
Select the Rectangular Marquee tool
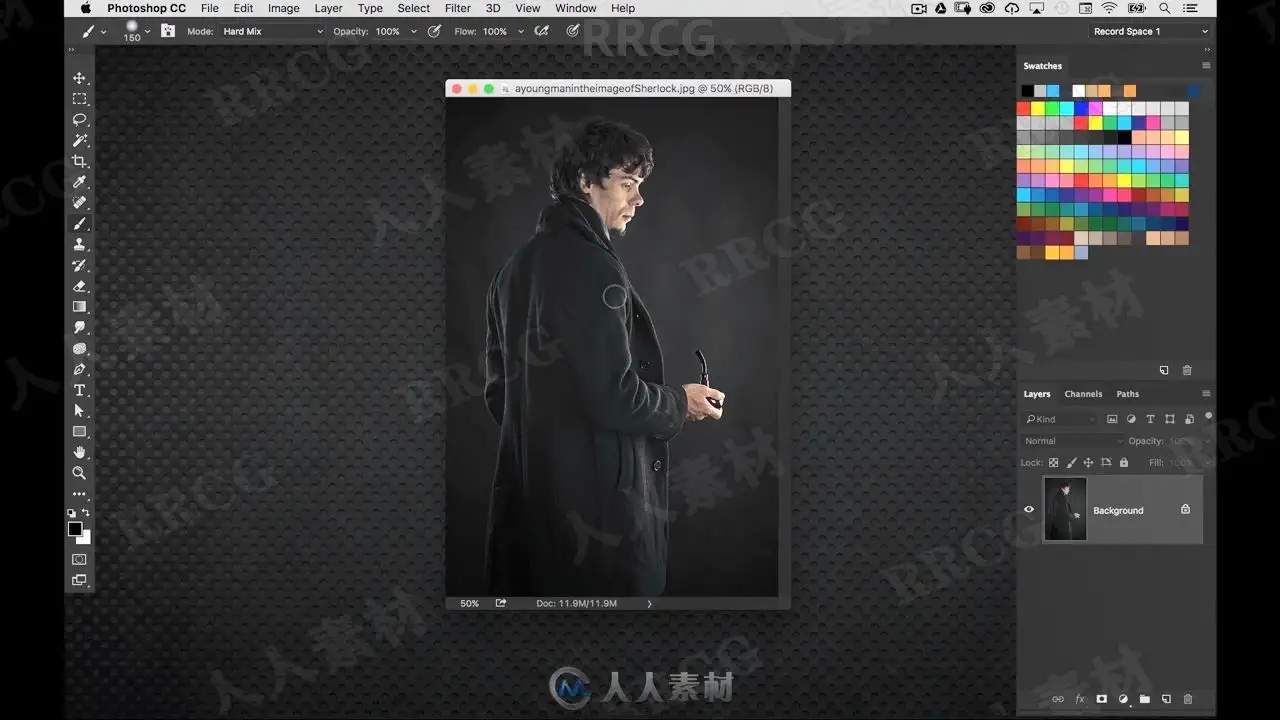tap(80, 99)
